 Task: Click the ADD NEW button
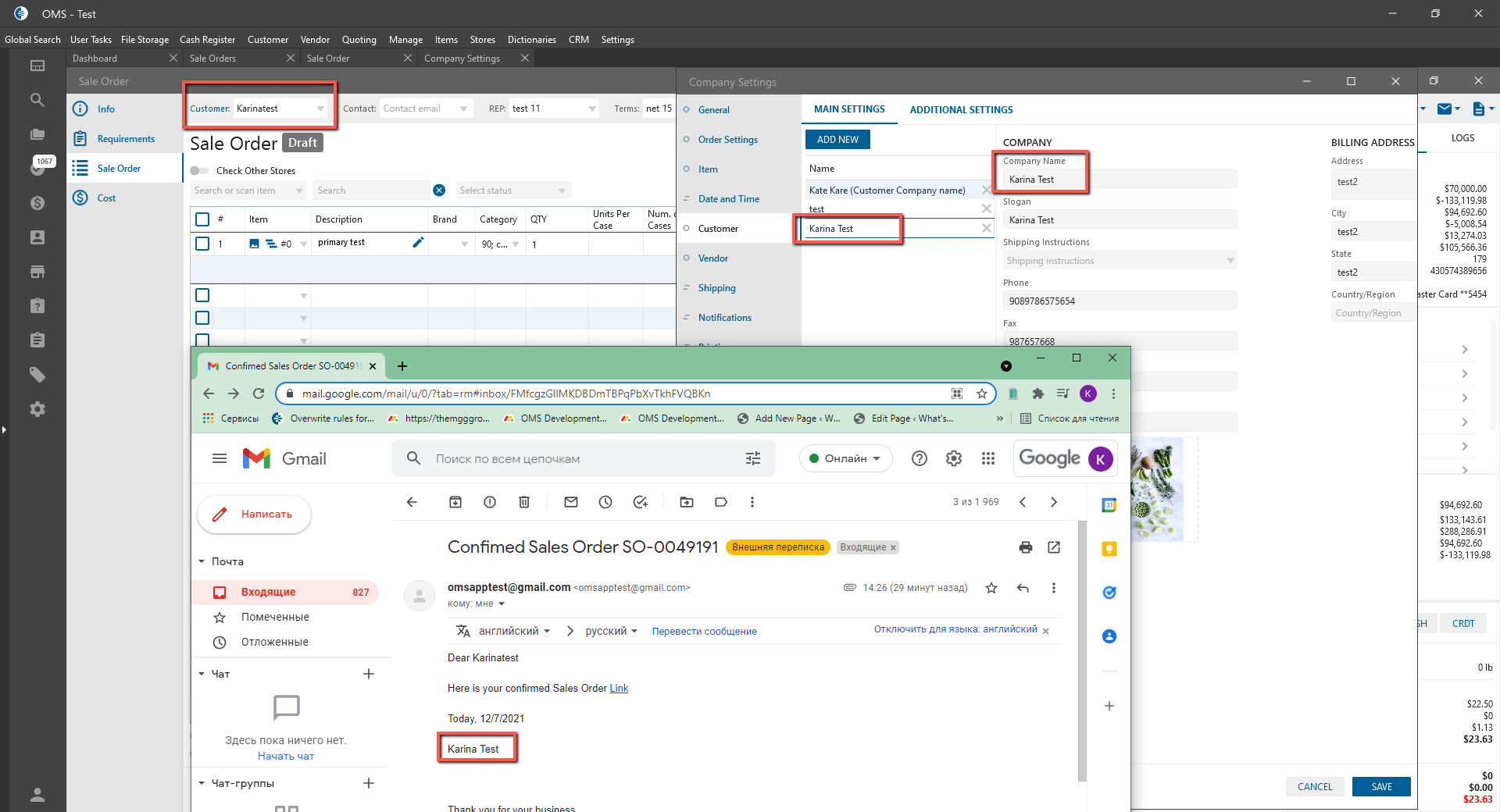837,139
